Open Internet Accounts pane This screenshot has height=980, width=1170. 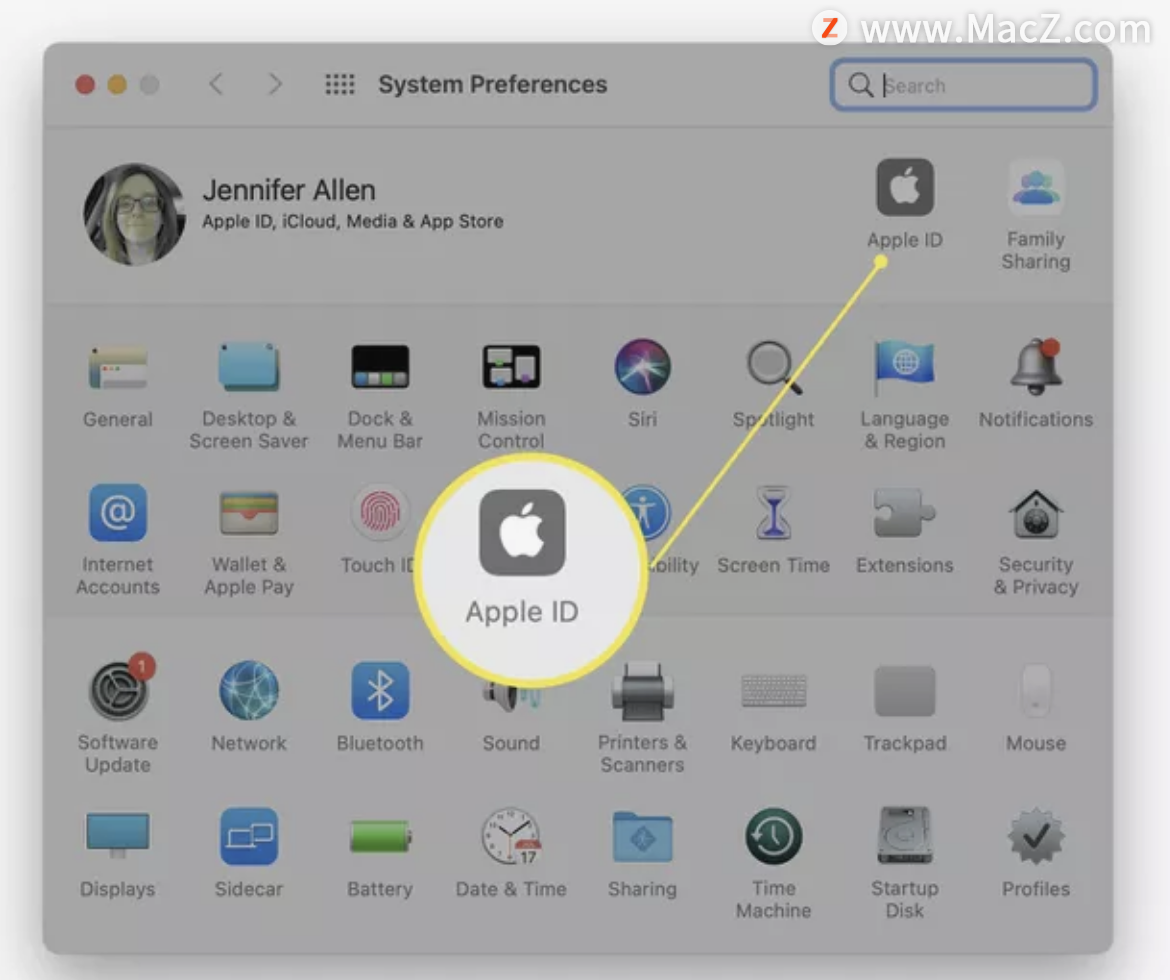coord(118,512)
